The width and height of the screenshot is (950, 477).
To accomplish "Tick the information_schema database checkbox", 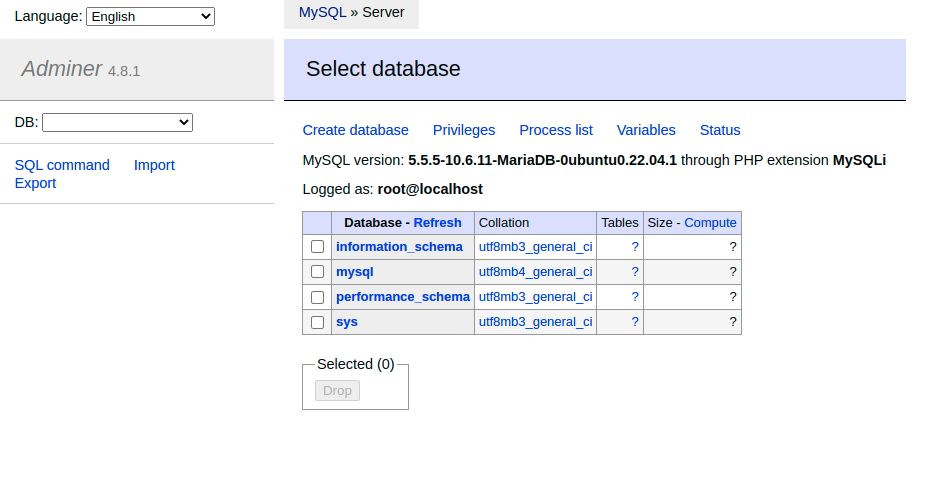I will pyautogui.click(x=317, y=247).
